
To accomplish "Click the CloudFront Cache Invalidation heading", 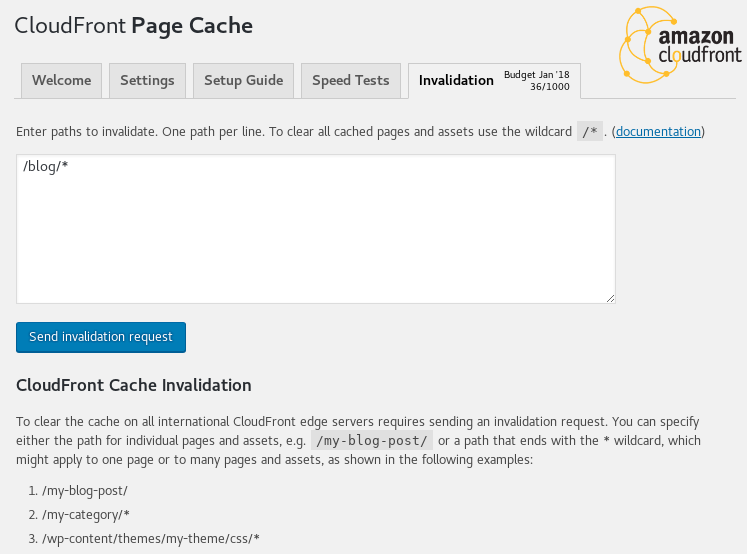I will pos(134,385).
